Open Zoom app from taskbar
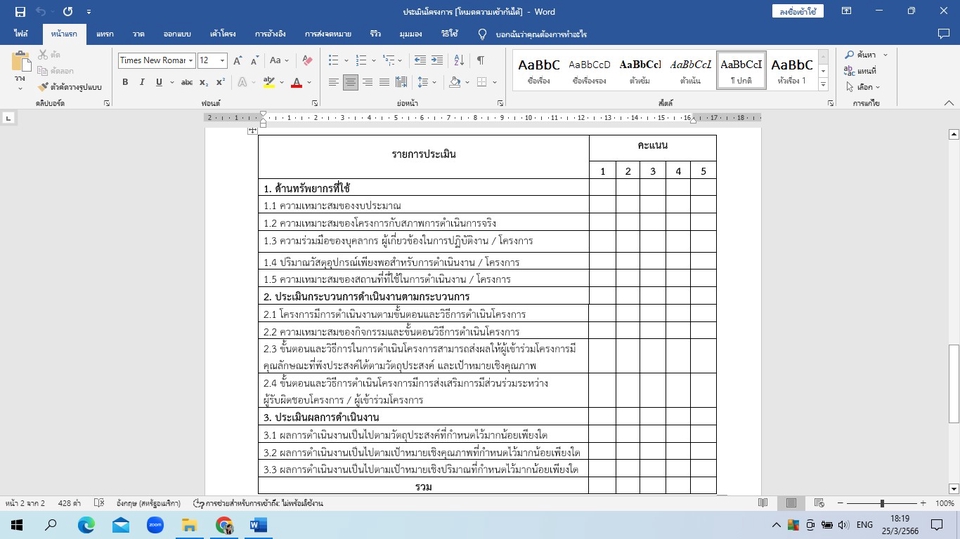Viewport: 960px width, 539px height. click(x=156, y=525)
